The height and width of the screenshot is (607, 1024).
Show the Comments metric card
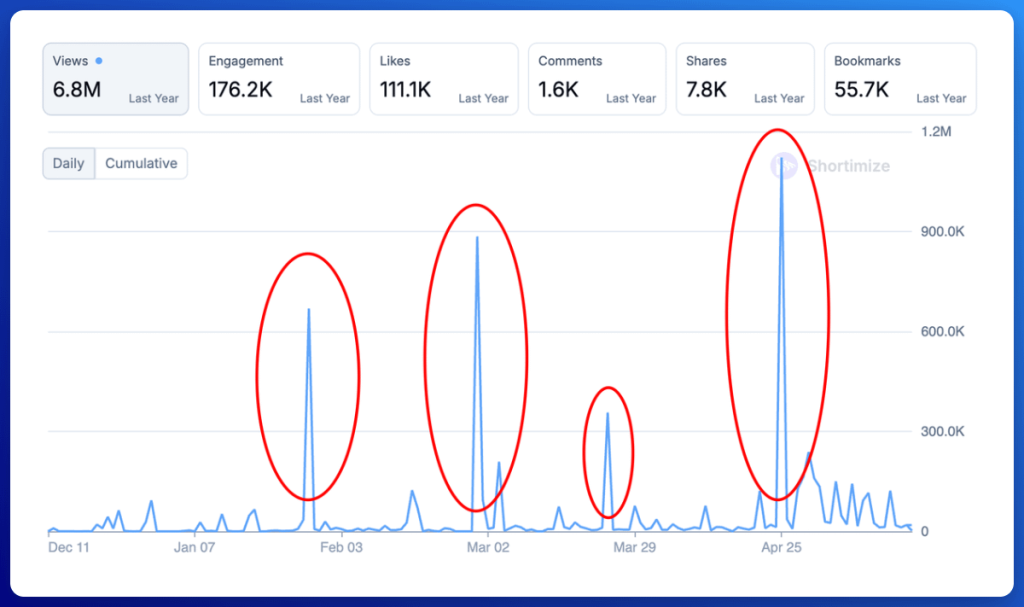point(596,78)
